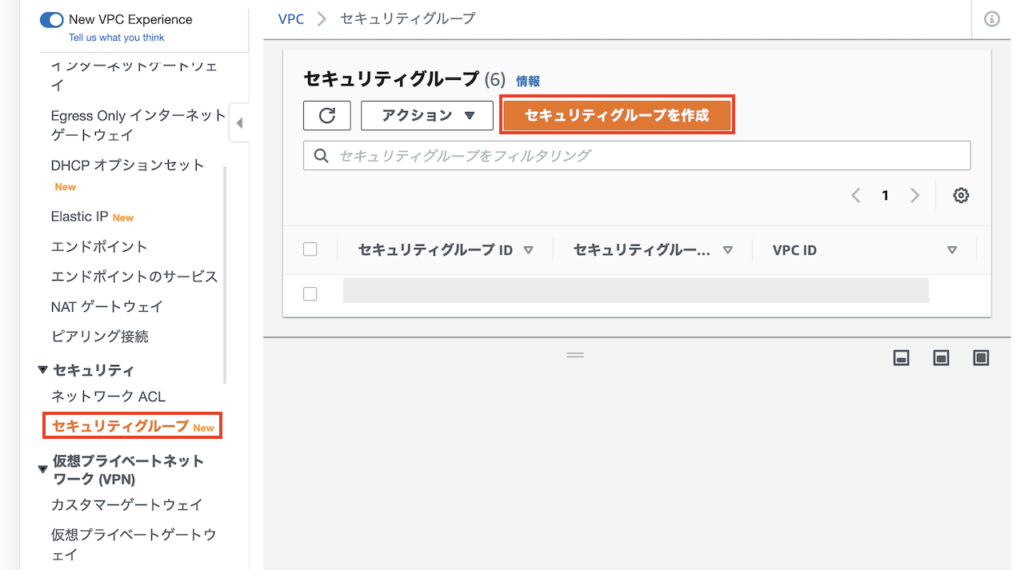Collapse the 仮想プライベートネットワーク (VPN) section
This screenshot has width=1024, height=570.
[x=43, y=468]
